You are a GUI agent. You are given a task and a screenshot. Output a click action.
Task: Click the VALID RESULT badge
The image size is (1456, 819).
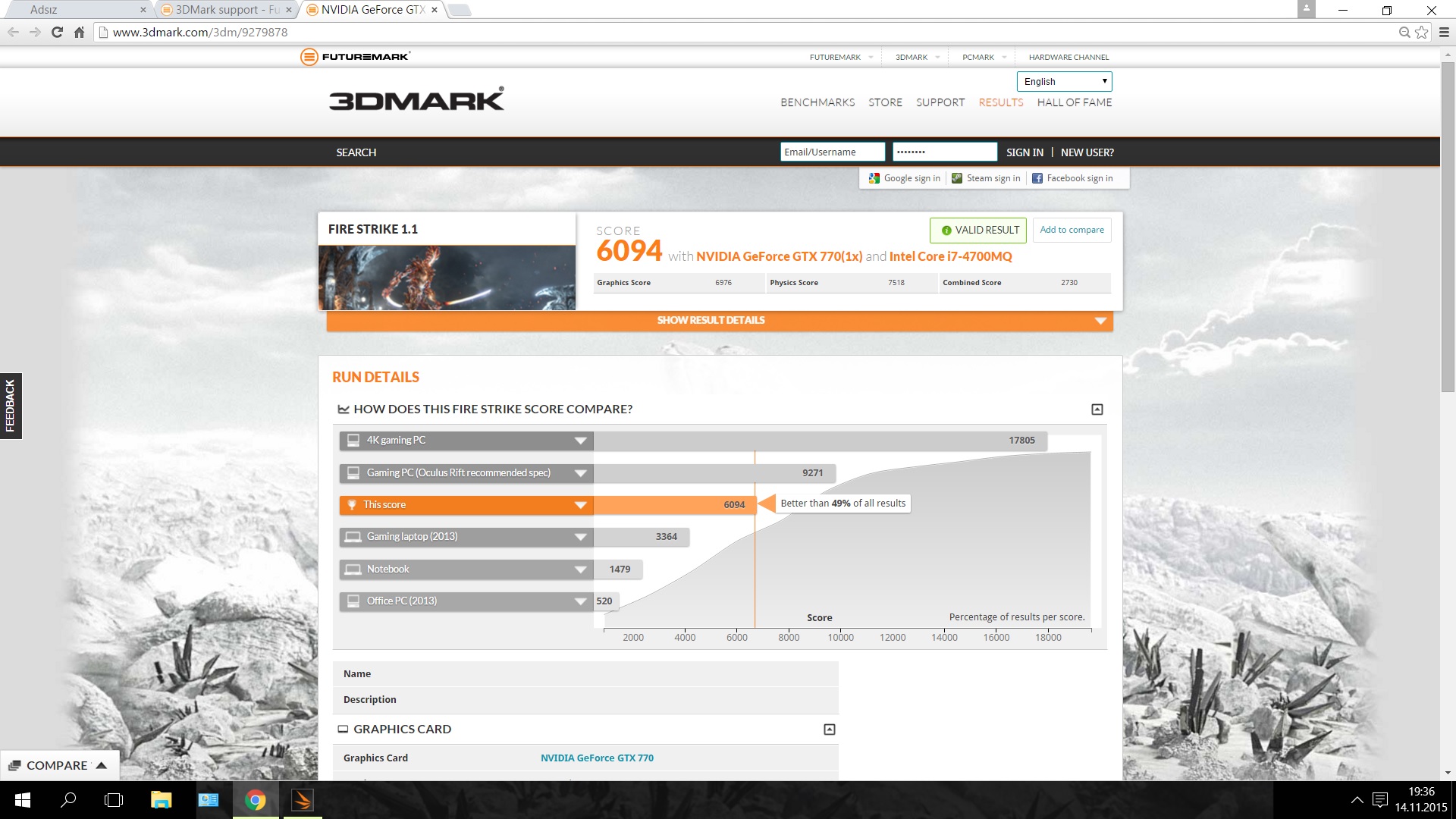978,231
